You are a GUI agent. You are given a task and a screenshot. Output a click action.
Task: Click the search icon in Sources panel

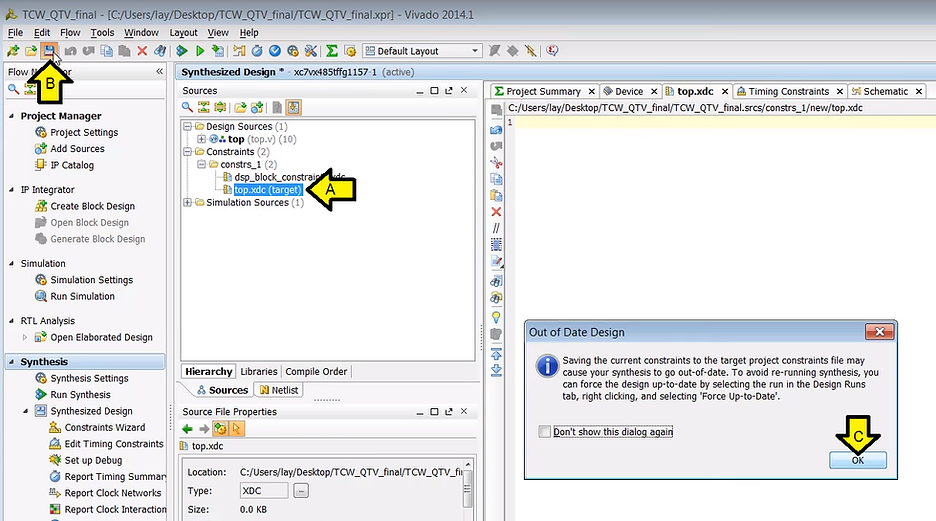click(x=188, y=108)
